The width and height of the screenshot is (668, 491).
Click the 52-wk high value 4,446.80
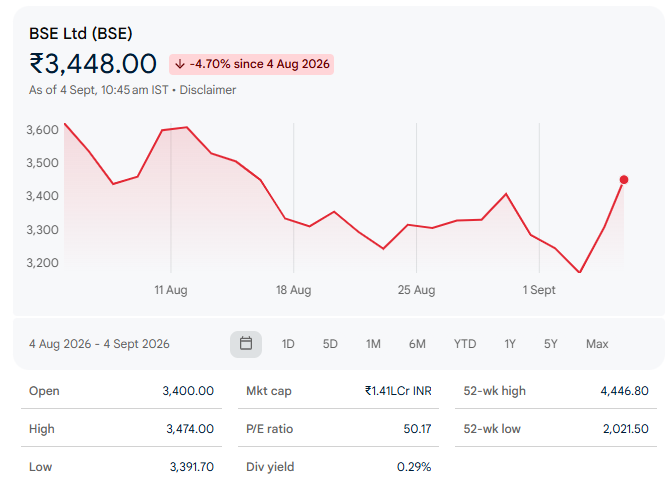[625, 391]
